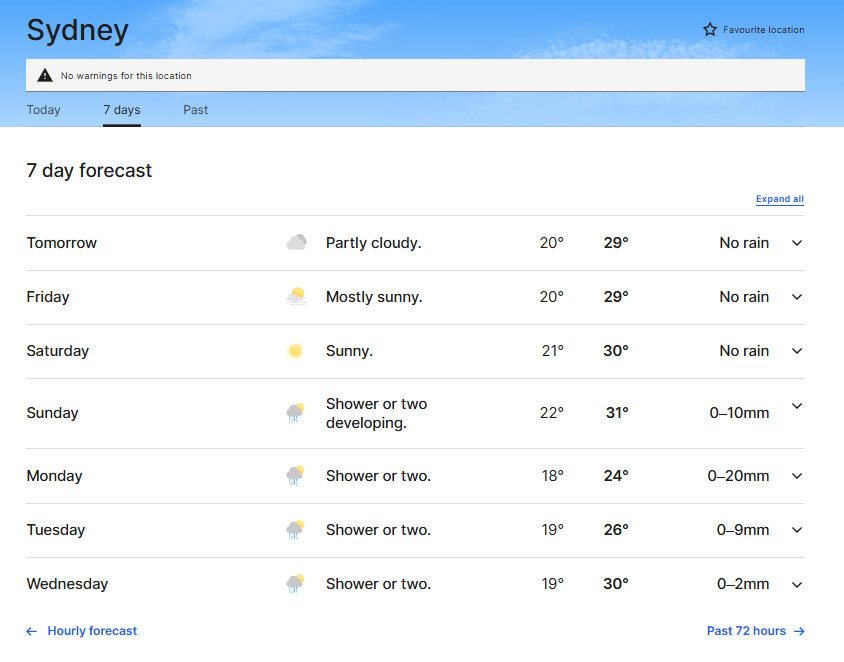Image resolution: width=844 pixels, height=662 pixels.
Task: Expand Tomorrow's forecast details chevron
Action: point(797,243)
